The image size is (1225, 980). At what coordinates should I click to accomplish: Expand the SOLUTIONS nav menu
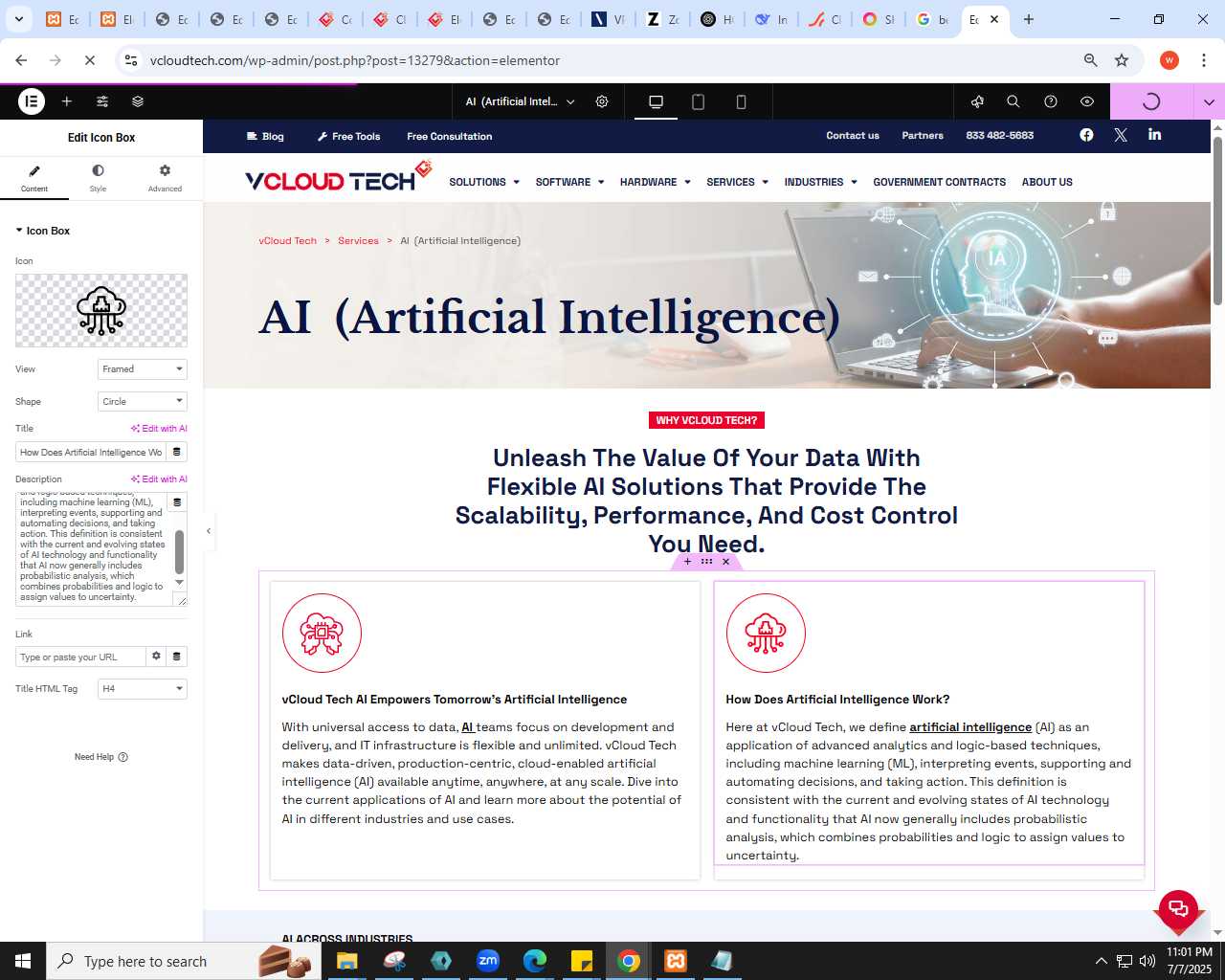pos(484,182)
